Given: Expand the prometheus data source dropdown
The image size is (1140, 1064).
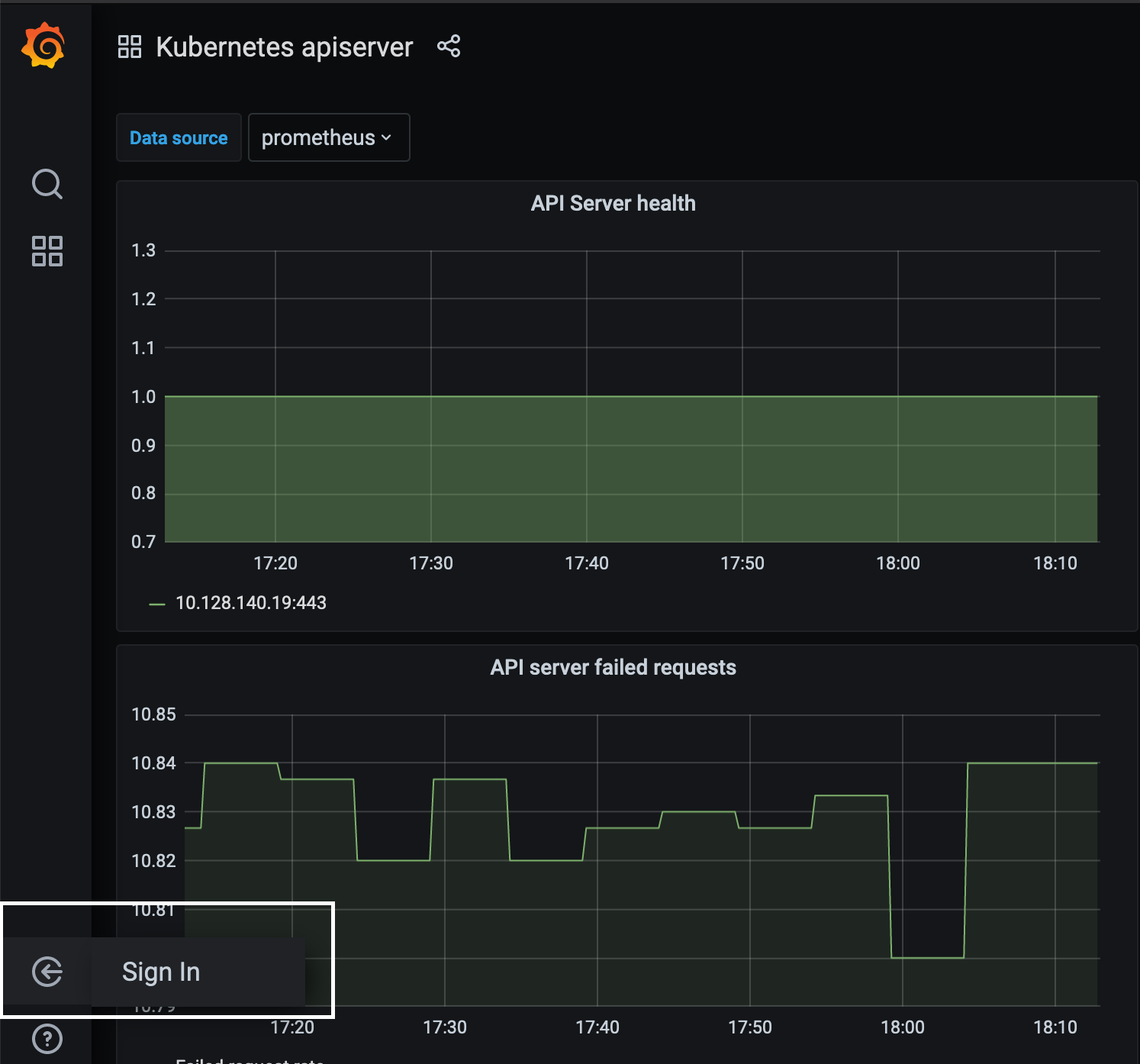Looking at the screenshot, I should click(329, 137).
